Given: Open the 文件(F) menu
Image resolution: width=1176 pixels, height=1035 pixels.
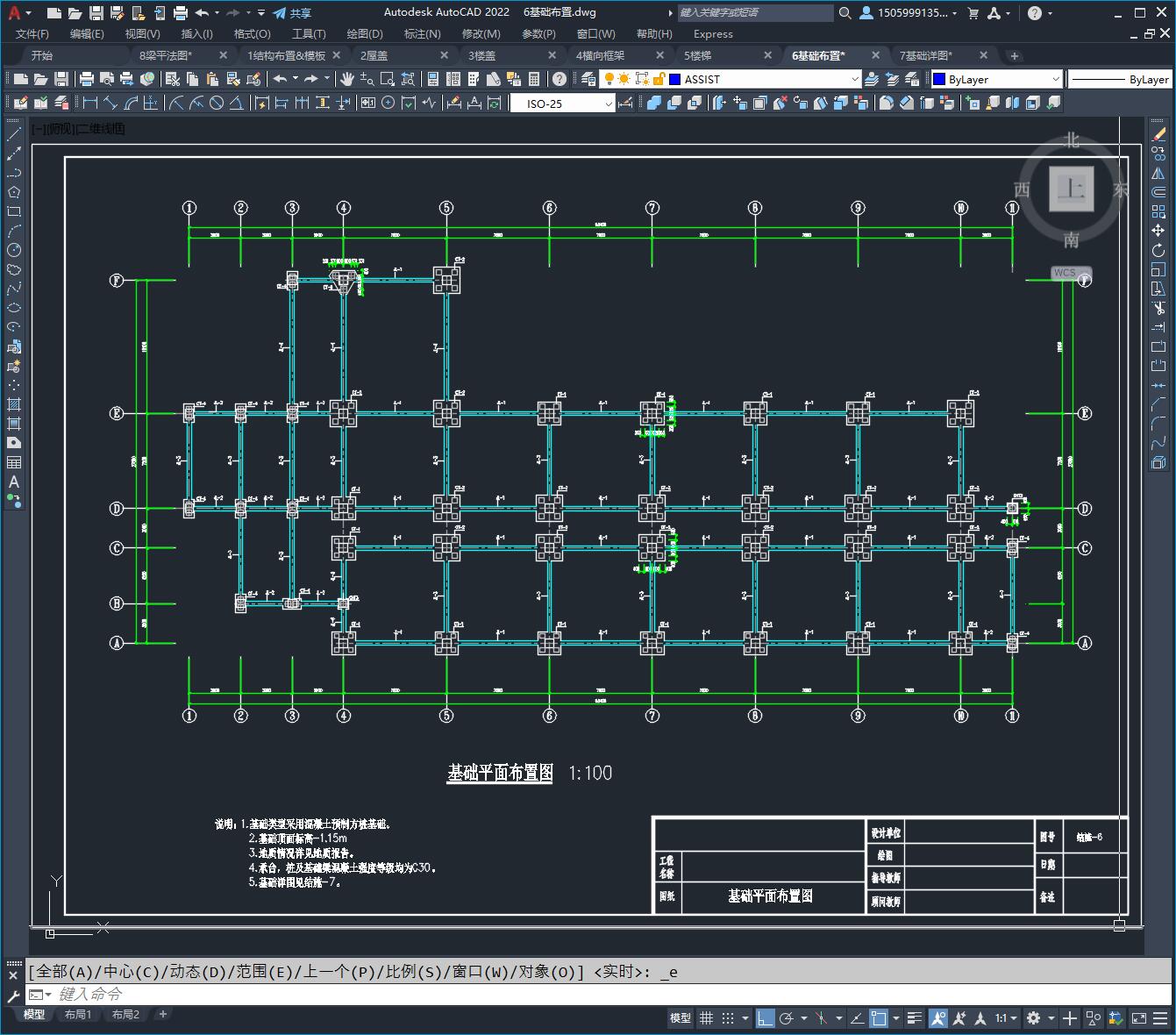Looking at the screenshot, I should [32, 33].
